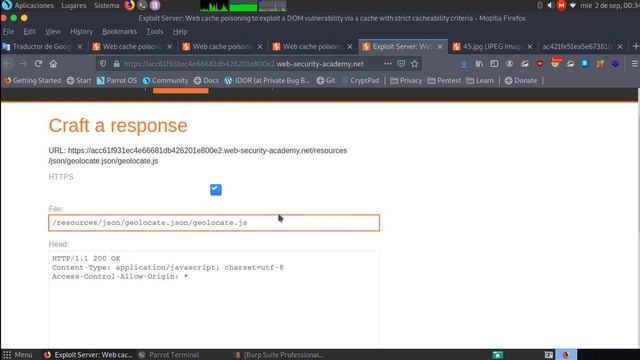Open the File menu
Screen dimensions: 640x360
pyautogui.click(x=8, y=31)
